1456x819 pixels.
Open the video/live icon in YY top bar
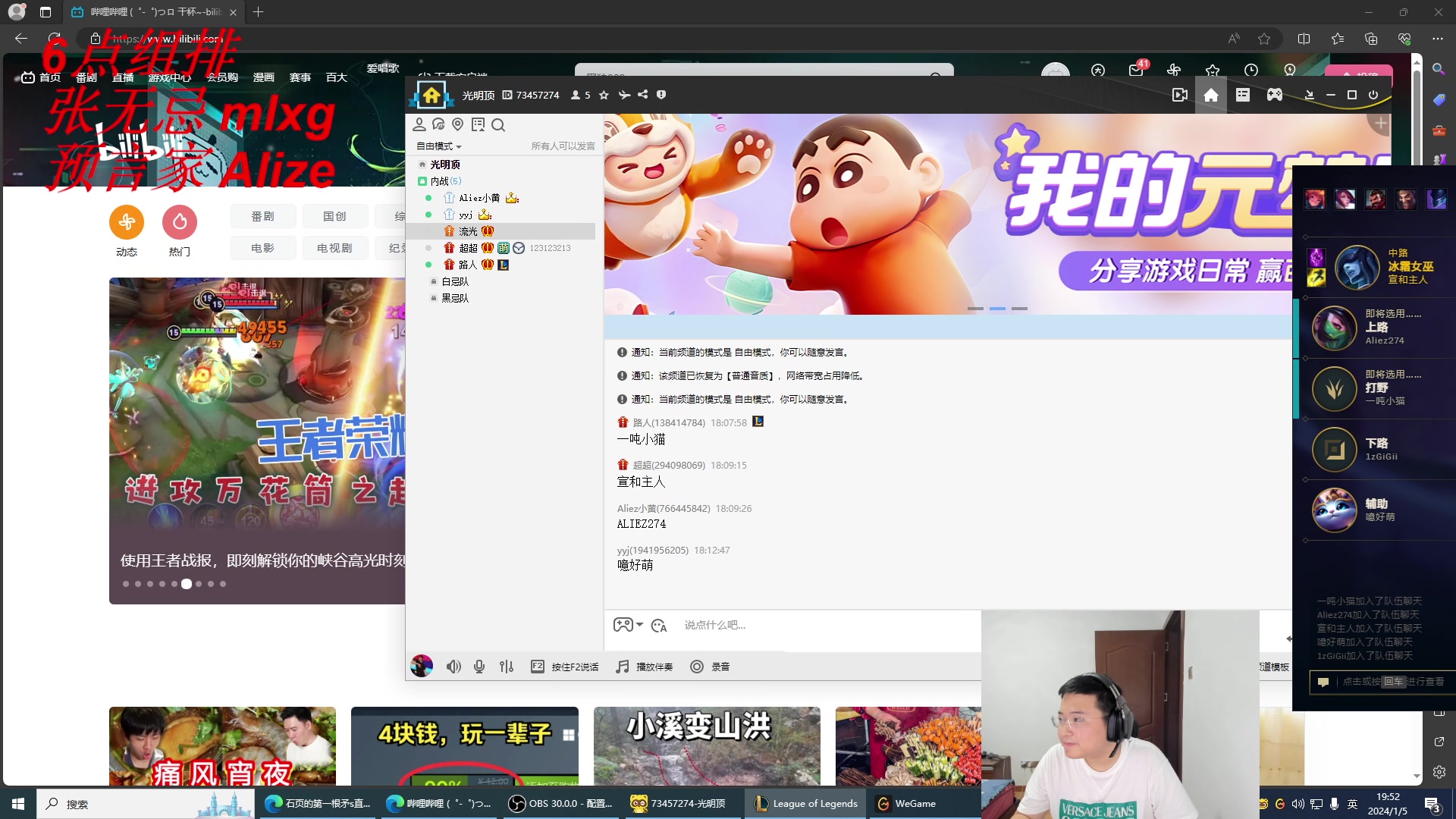point(1179,95)
